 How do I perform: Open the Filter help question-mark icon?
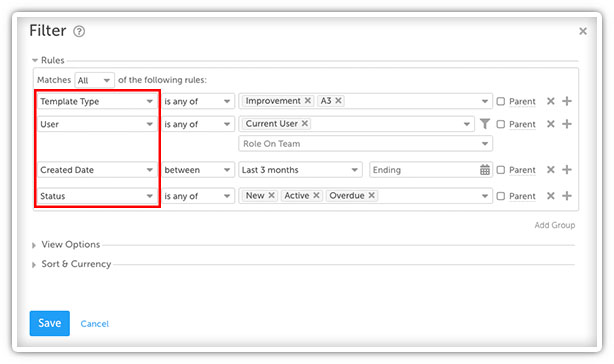(79, 31)
